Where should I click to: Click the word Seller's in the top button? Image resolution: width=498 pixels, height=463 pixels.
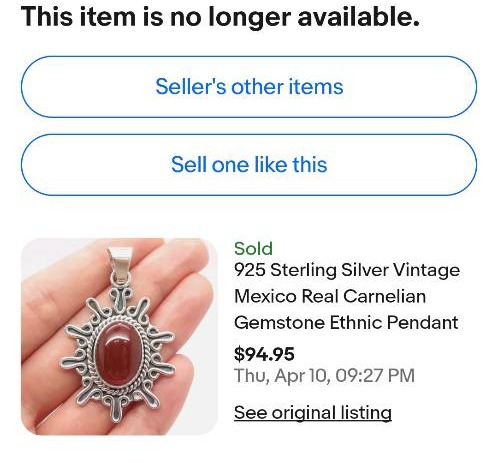click(191, 87)
